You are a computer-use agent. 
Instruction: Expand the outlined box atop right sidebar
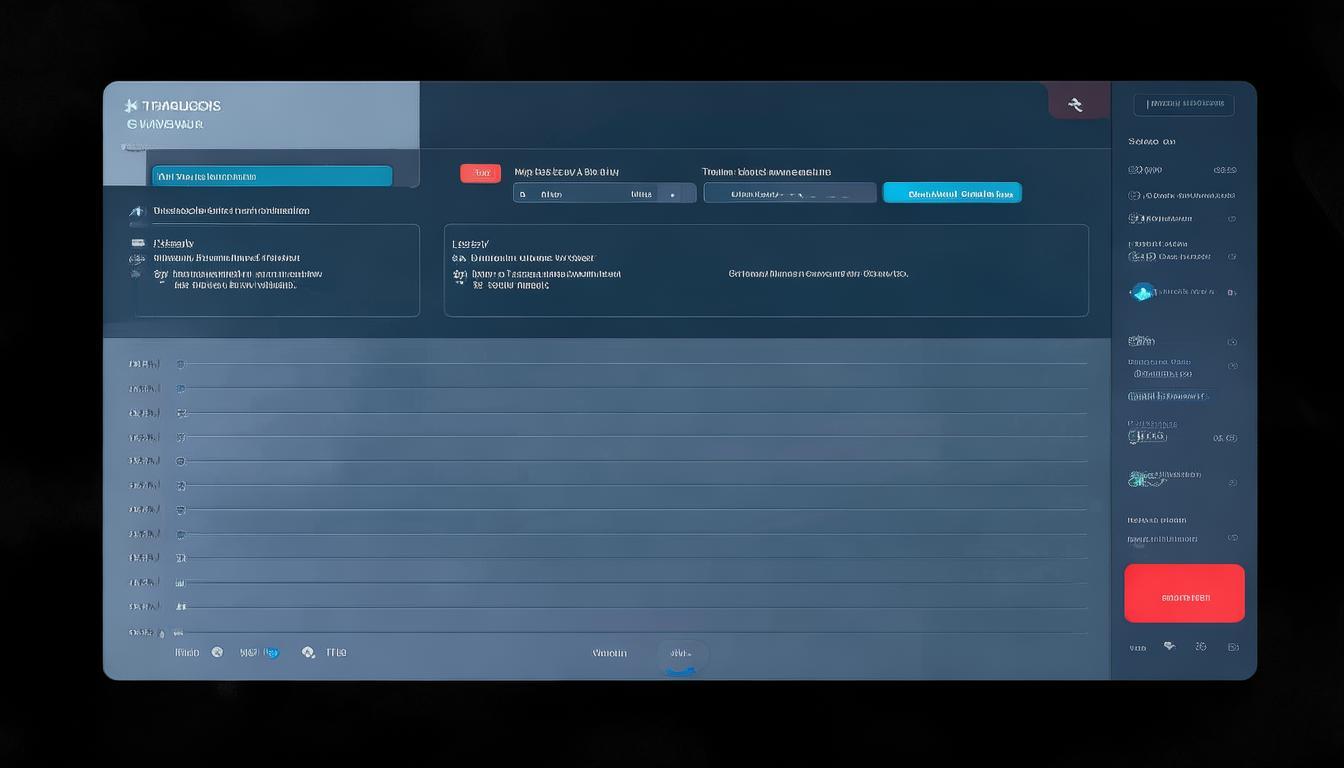pos(1183,104)
